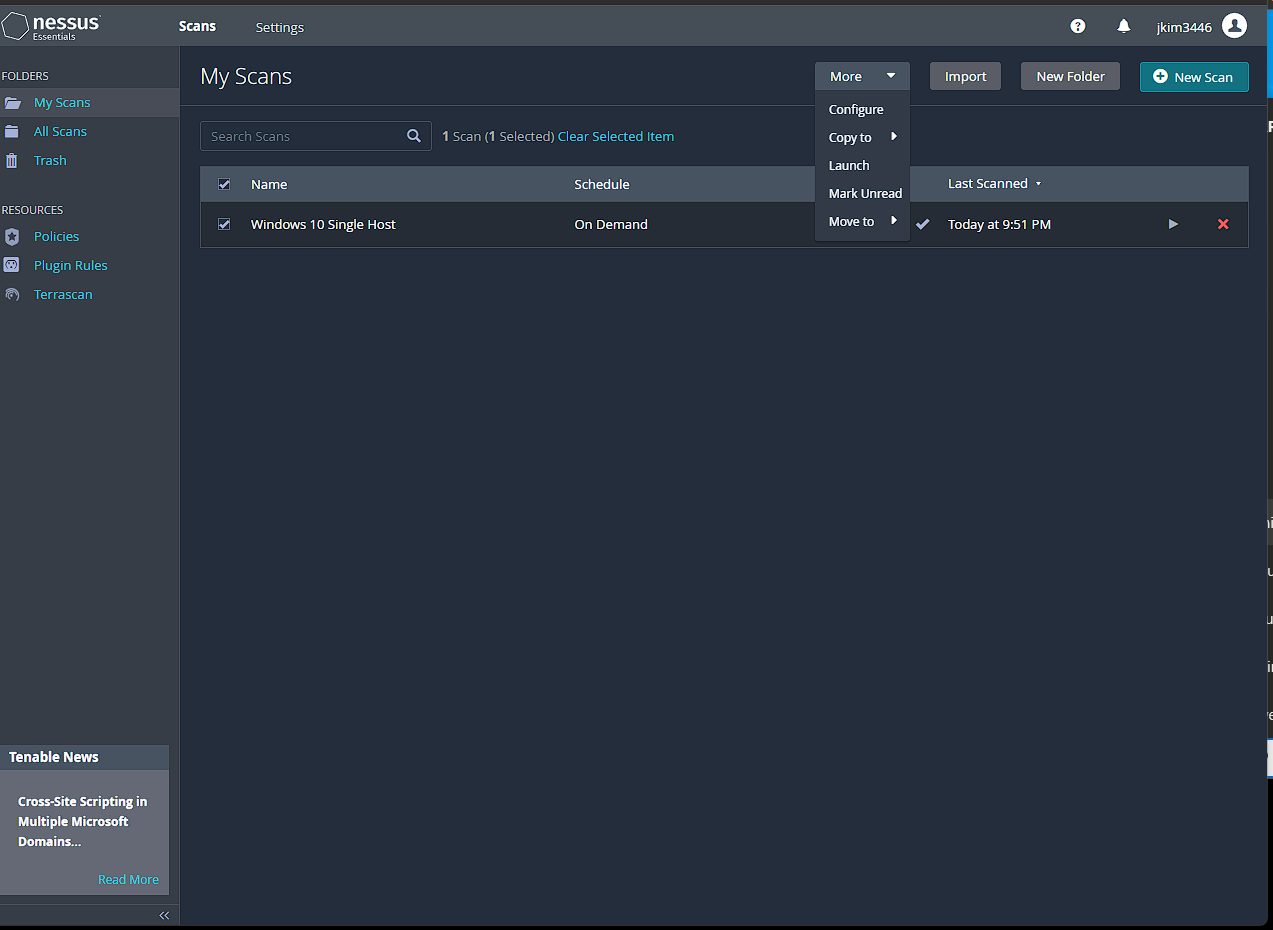Viewport: 1273px width, 930px height.
Task: Switch to the Settings tab
Action: pos(279,27)
